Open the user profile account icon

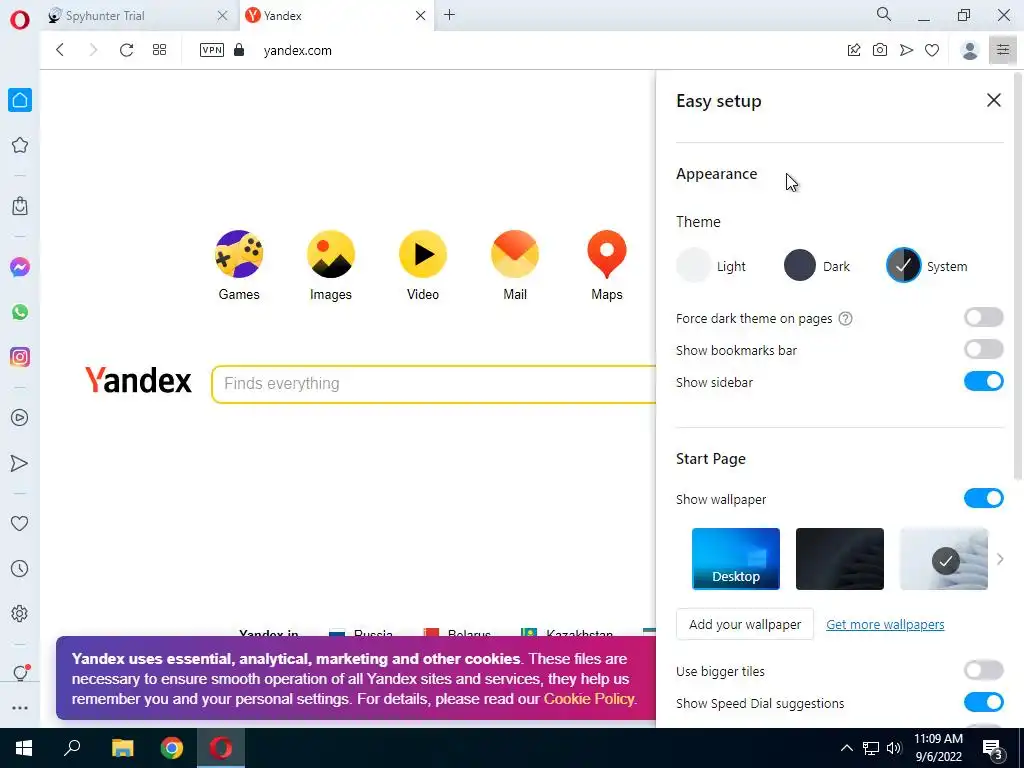pyautogui.click(x=970, y=50)
